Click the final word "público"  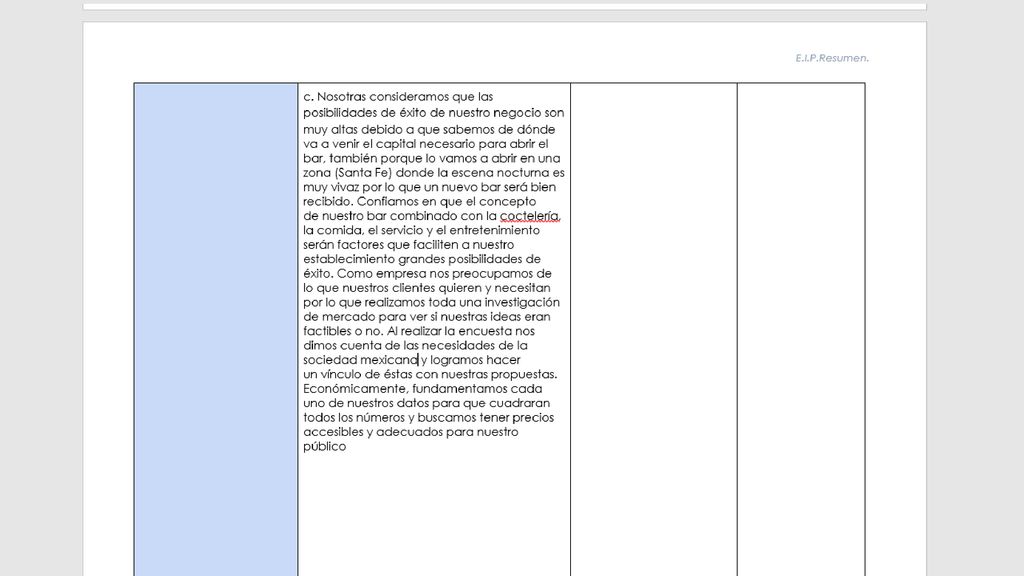(325, 447)
